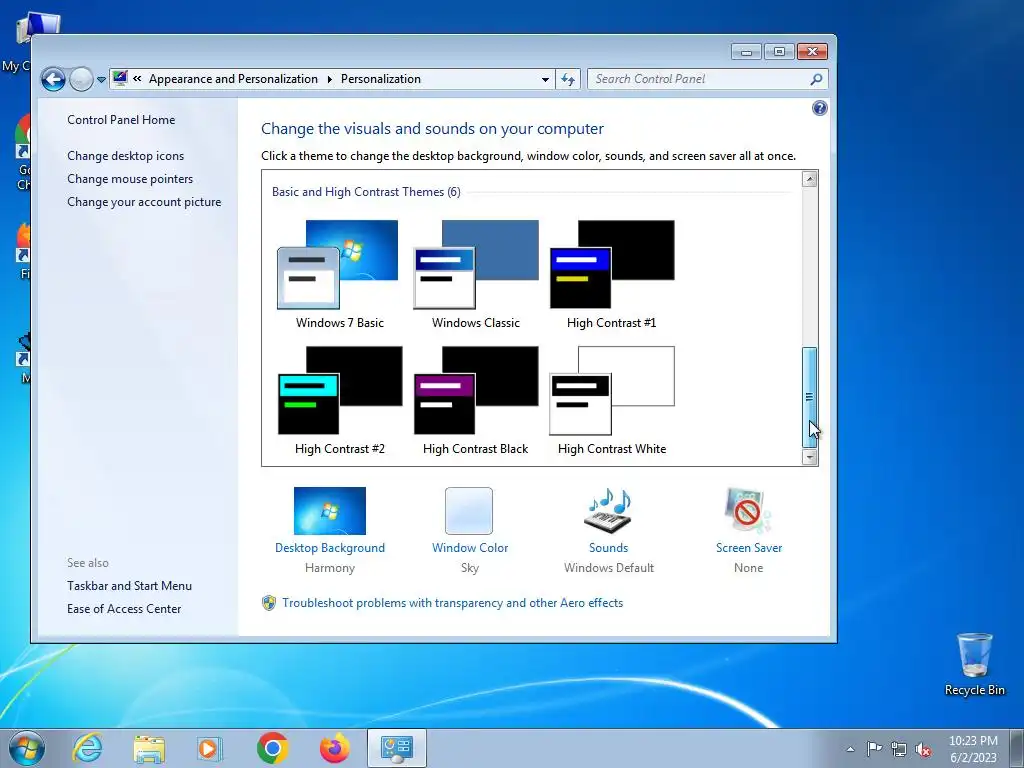1024x768 pixels.
Task: Open the Screen Saver icon
Action: (x=748, y=511)
